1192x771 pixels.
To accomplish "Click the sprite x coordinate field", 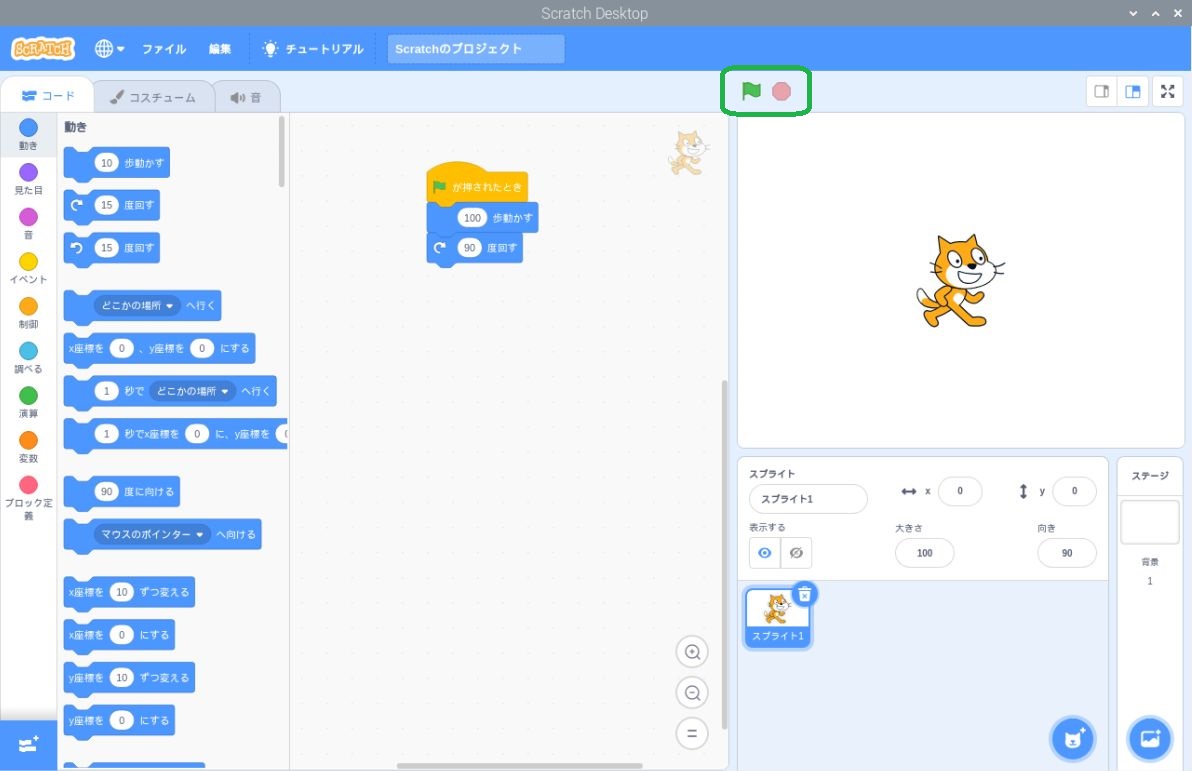I will (x=959, y=491).
